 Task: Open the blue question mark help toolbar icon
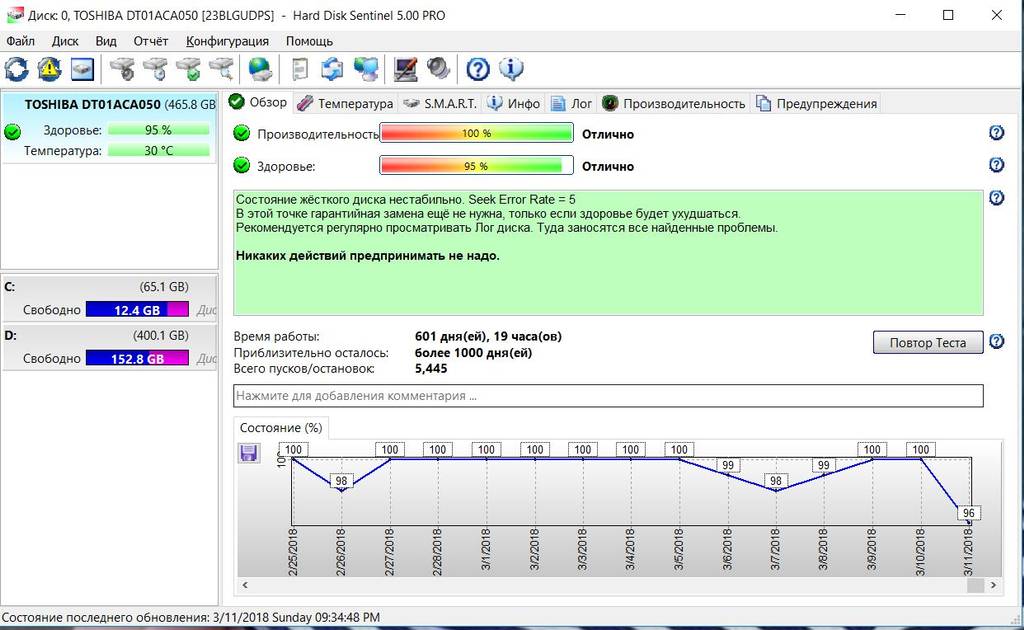478,69
